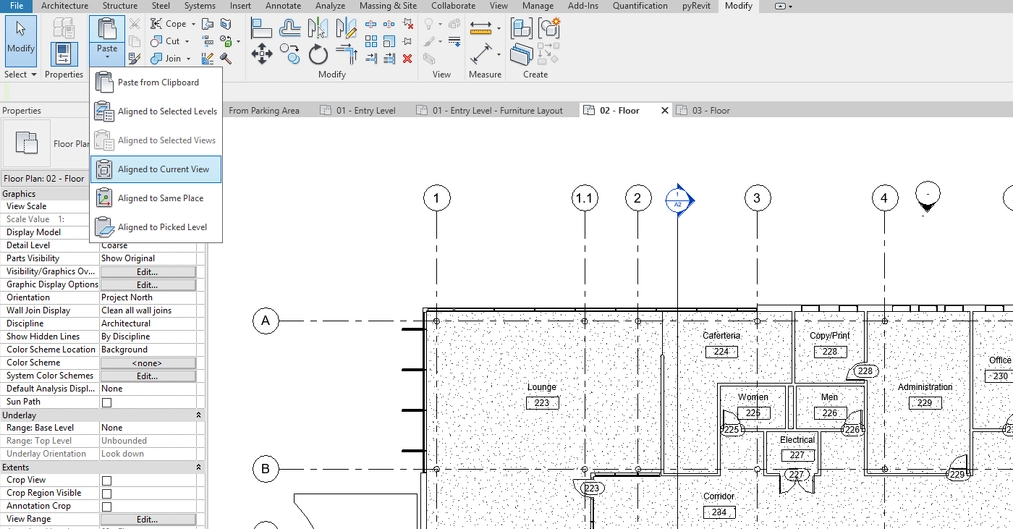
Task: Click the Color Scheme <none> button
Action: [148, 363]
